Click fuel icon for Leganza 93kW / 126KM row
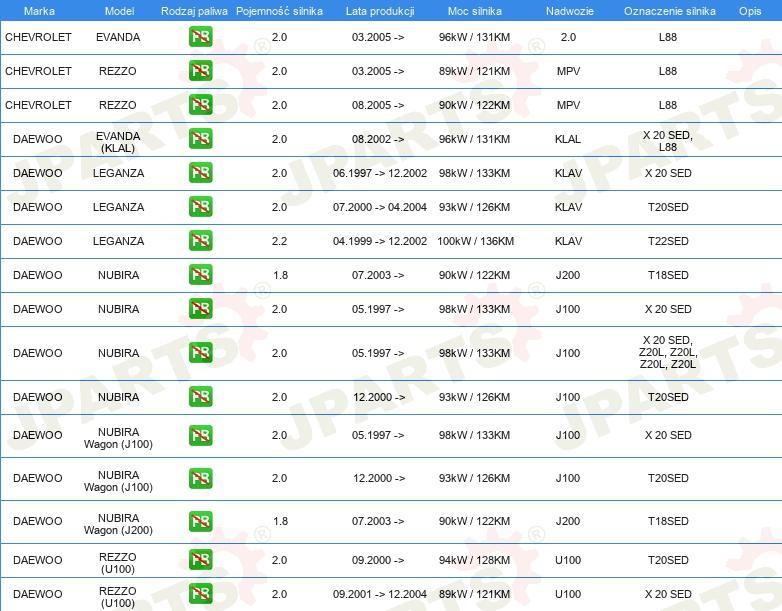782x611 pixels. coord(200,206)
